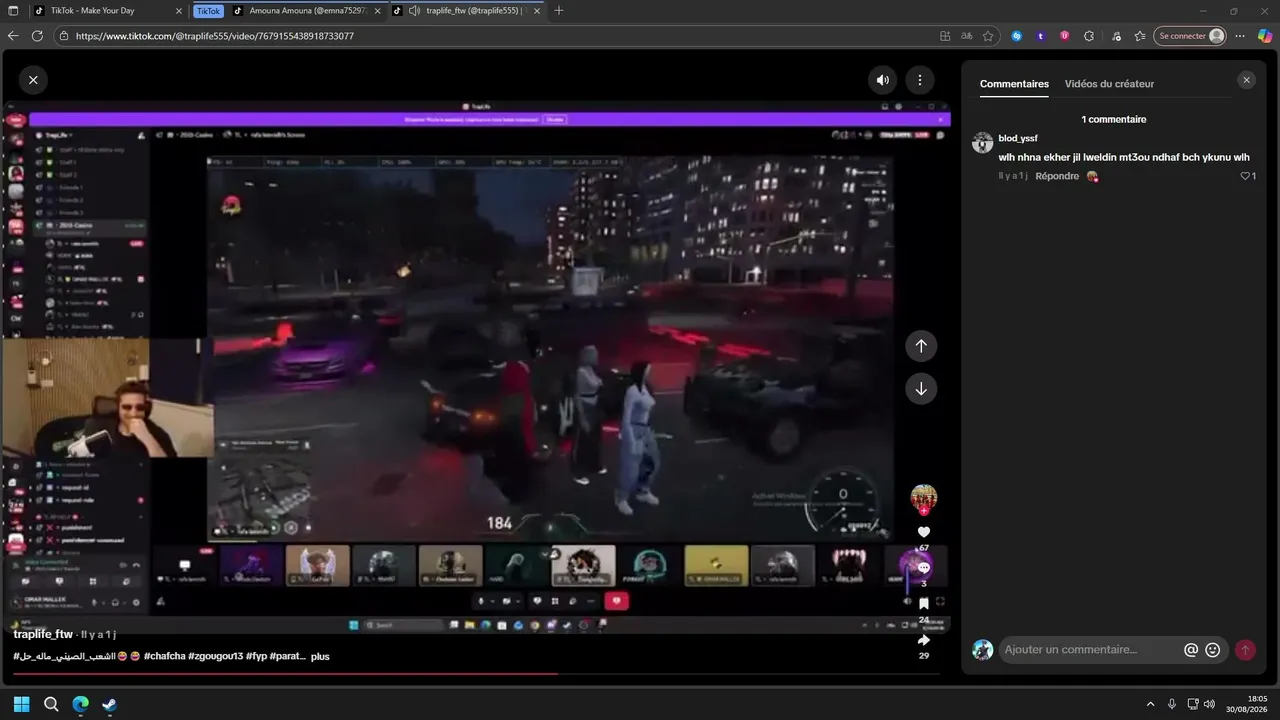
Task: Reply to blod_yssf's comment
Action: (x=1057, y=176)
